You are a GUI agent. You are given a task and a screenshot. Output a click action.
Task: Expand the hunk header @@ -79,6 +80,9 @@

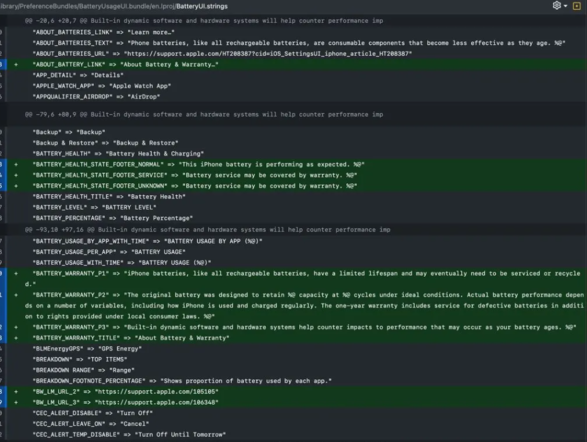(x=204, y=115)
